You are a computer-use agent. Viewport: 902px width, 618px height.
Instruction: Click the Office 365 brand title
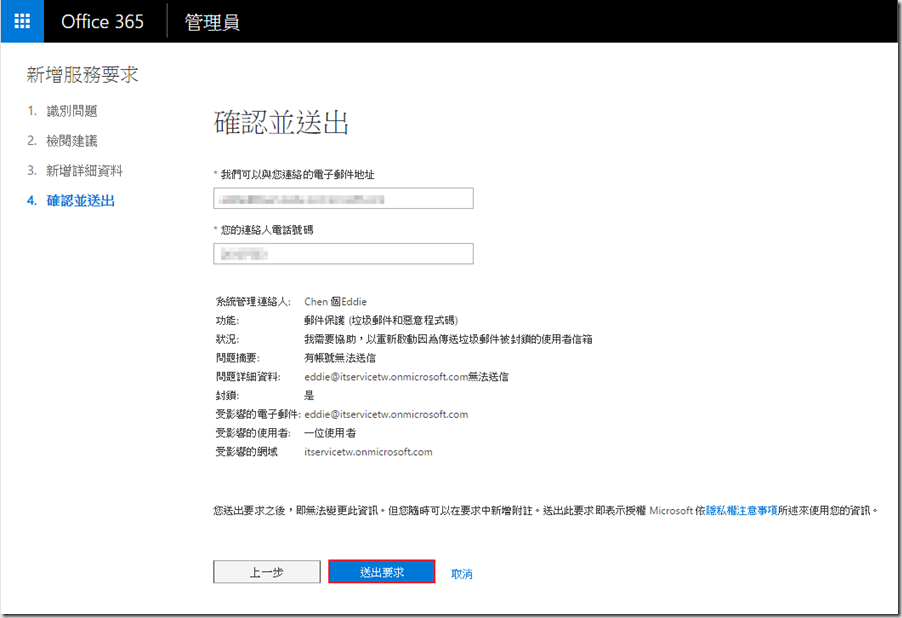tap(102, 22)
